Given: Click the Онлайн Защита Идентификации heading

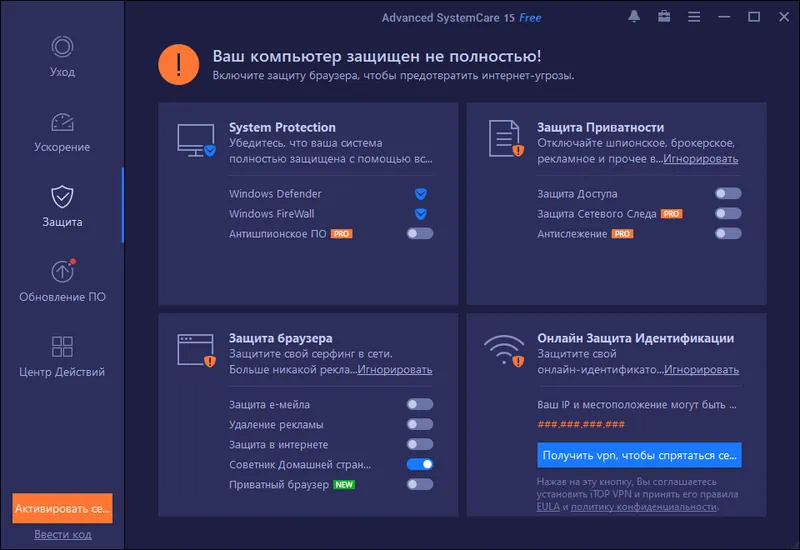Looking at the screenshot, I should [x=636, y=338].
